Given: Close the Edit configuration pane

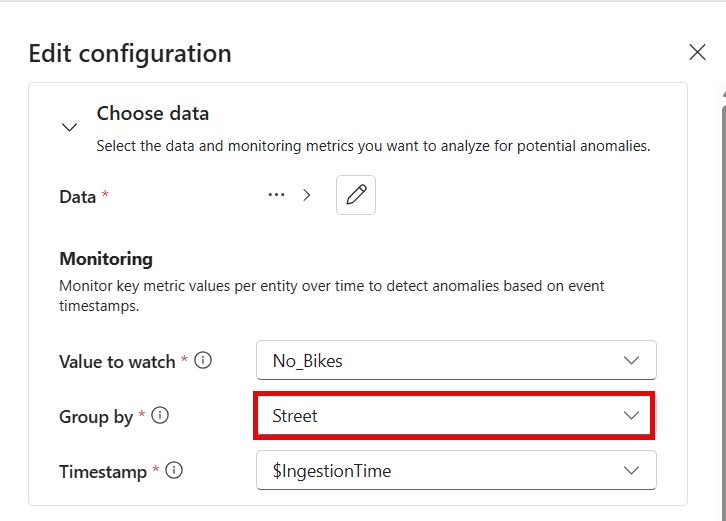Looking at the screenshot, I should [697, 52].
